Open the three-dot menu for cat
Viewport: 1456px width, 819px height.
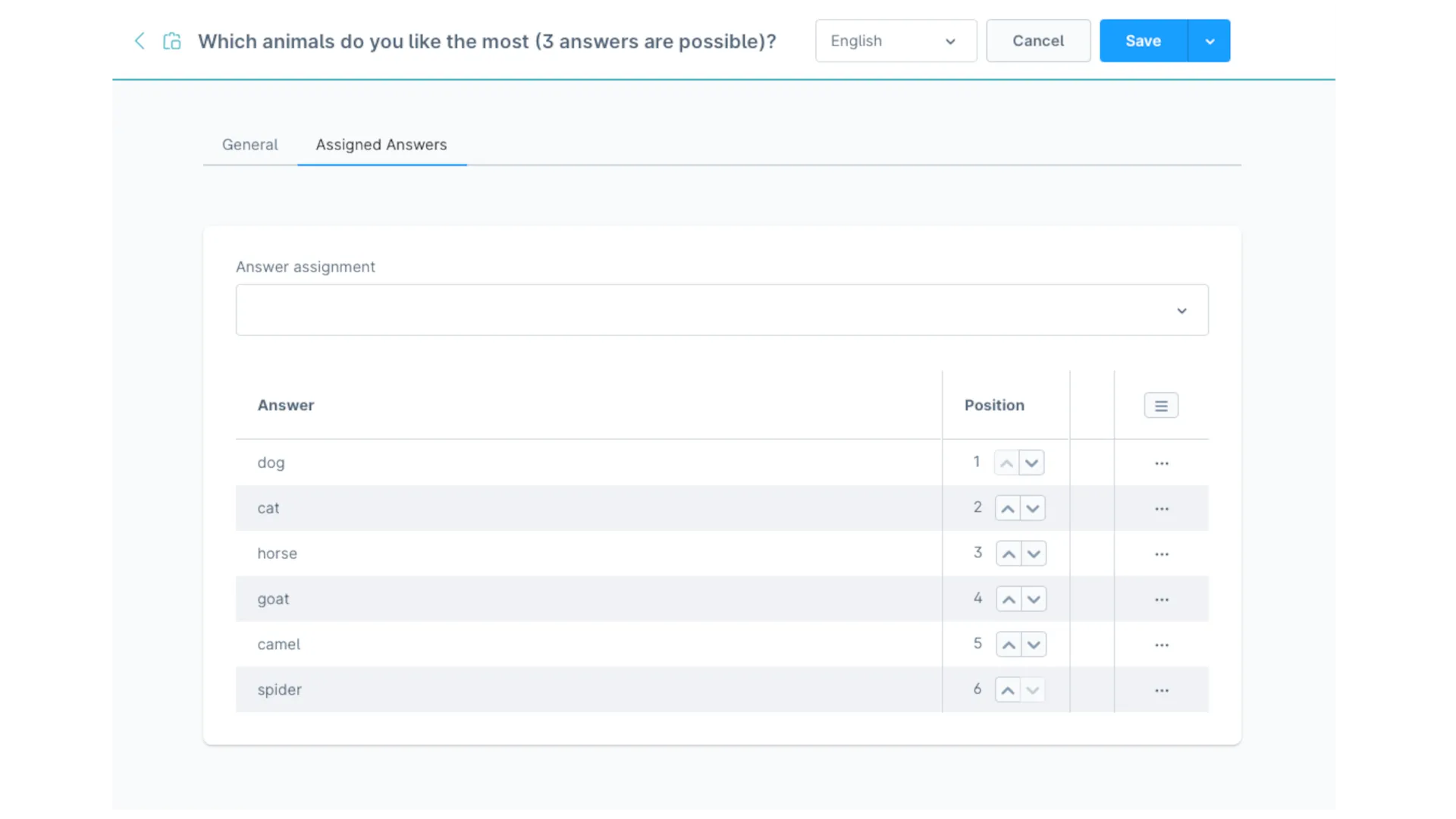click(1162, 509)
